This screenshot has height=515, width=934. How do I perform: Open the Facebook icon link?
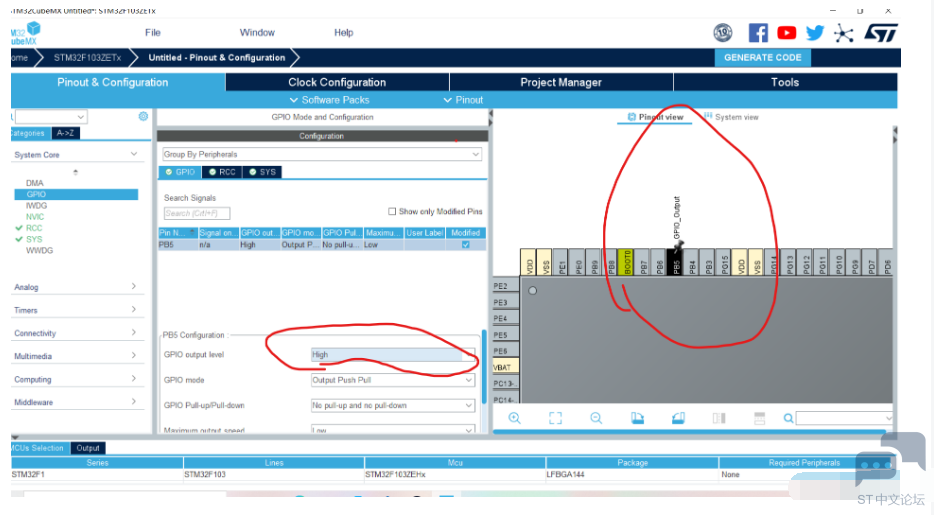(x=758, y=33)
